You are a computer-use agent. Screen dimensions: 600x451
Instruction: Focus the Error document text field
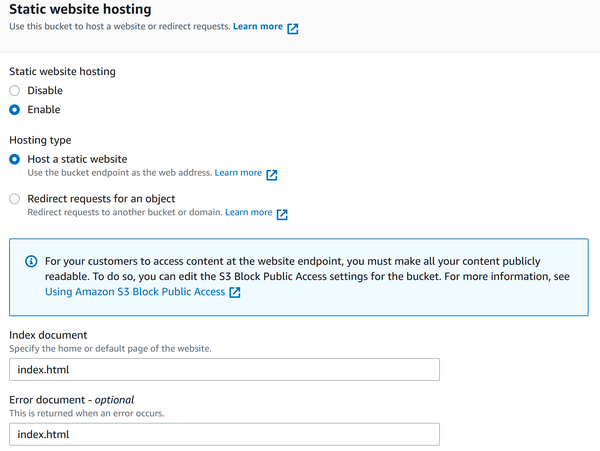click(x=224, y=435)
